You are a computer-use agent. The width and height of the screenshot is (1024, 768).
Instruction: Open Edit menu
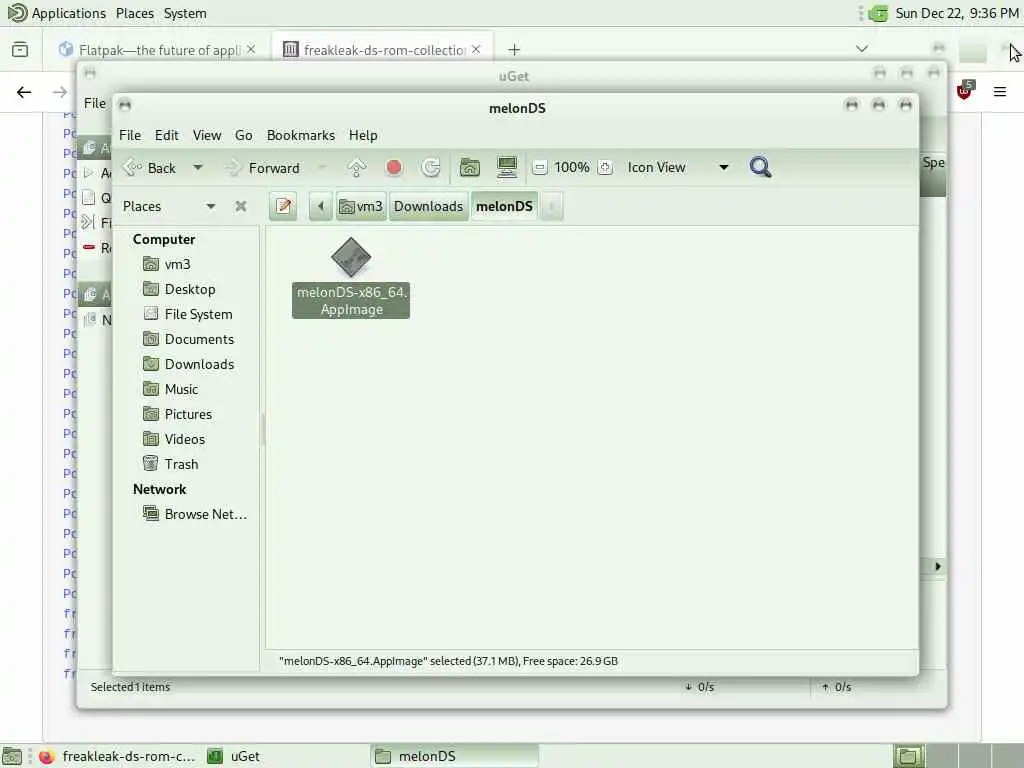tap(167, 135)
